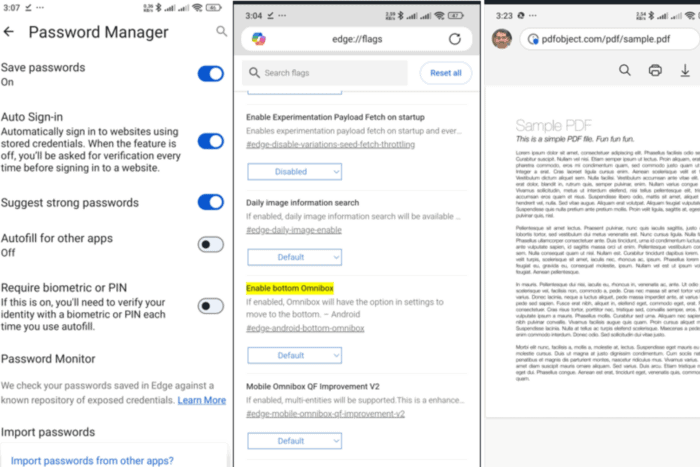The width and height of the screenshot is (700, 467).
Task: Click the Copilot icon in Edge flags address bar
Action: click(x=258, y=39)
